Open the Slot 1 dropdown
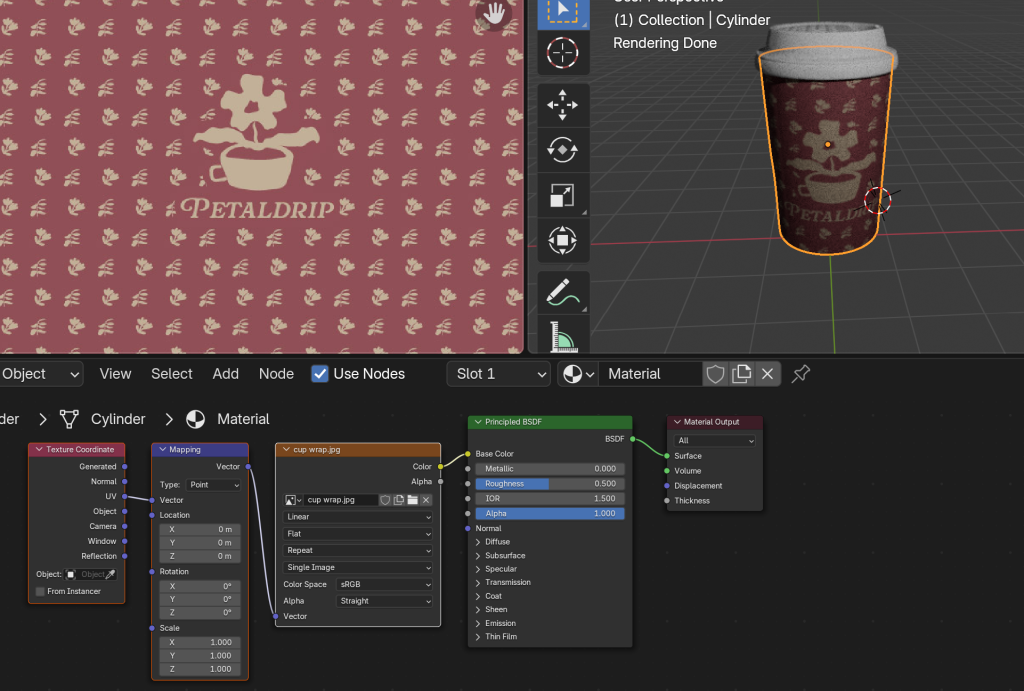 (x=498, y=374)
